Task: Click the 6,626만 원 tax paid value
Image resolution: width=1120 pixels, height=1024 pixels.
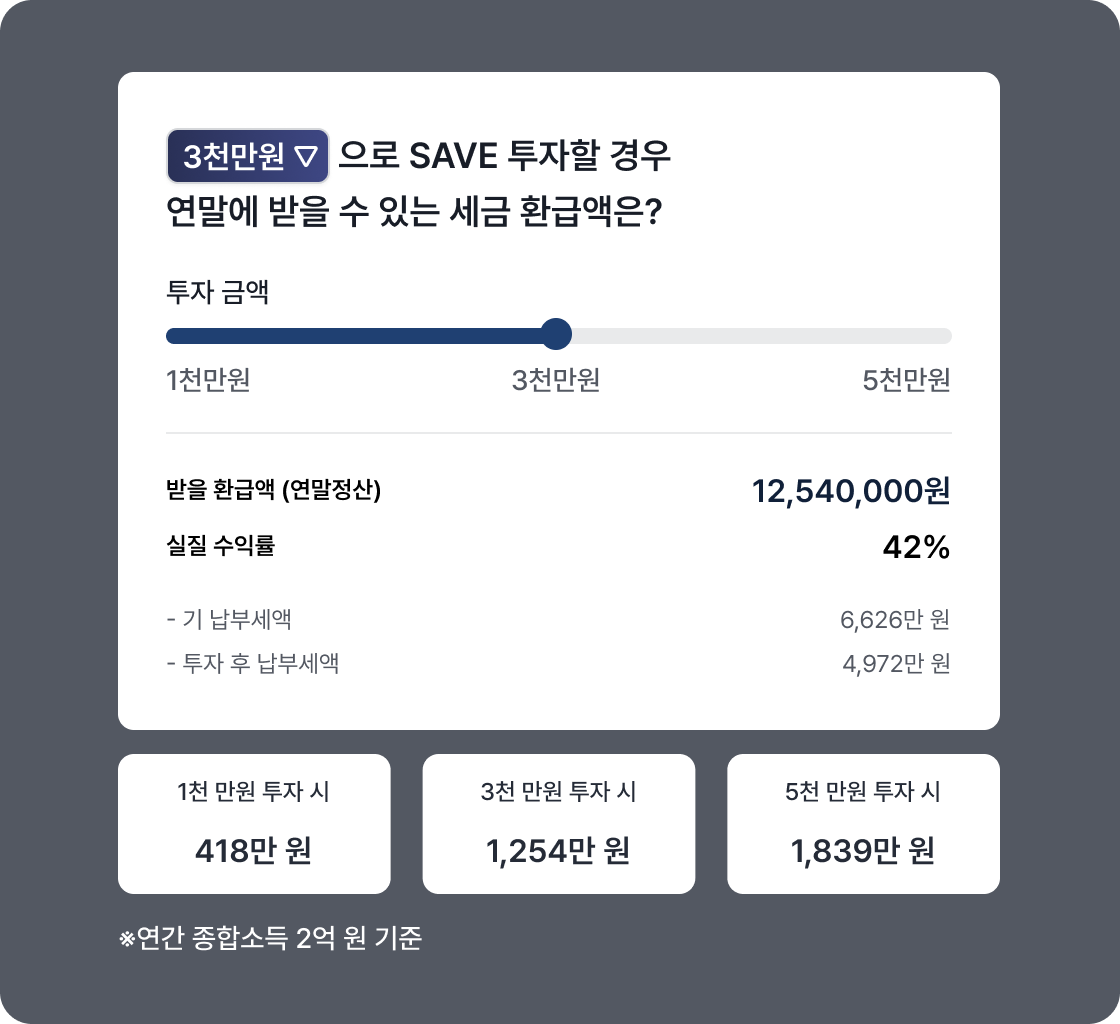Action: [x=895, y=619]
